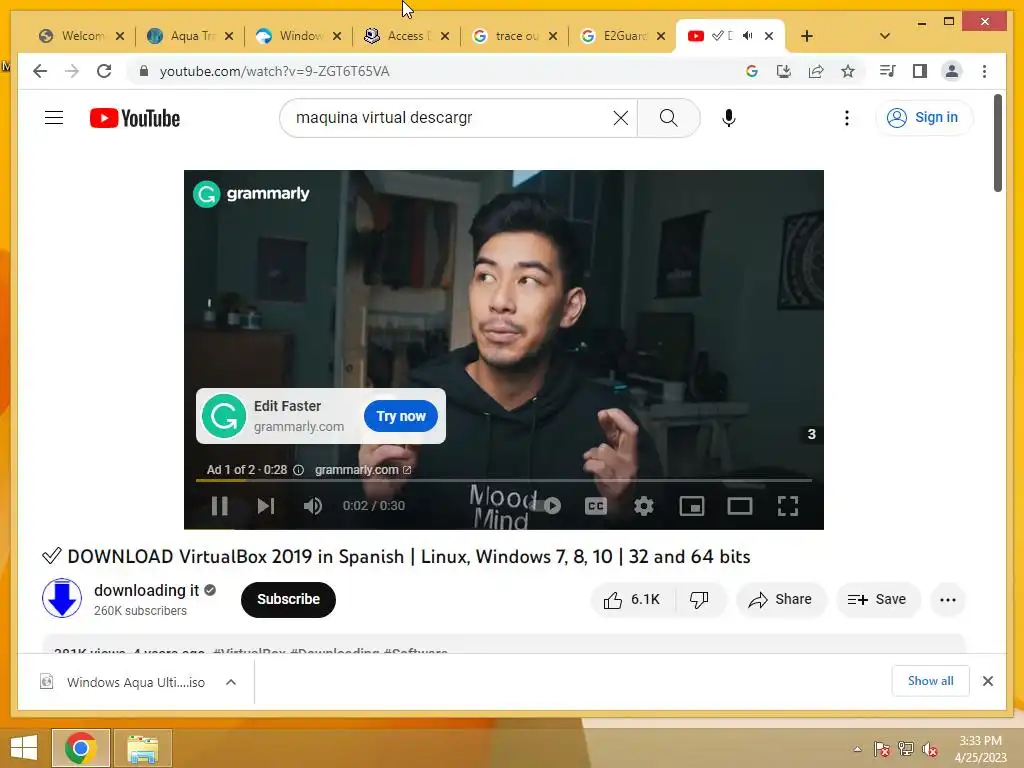Switch to theater mode view
The width and height of the screenshot is (1024, 768).
(740, 505)
